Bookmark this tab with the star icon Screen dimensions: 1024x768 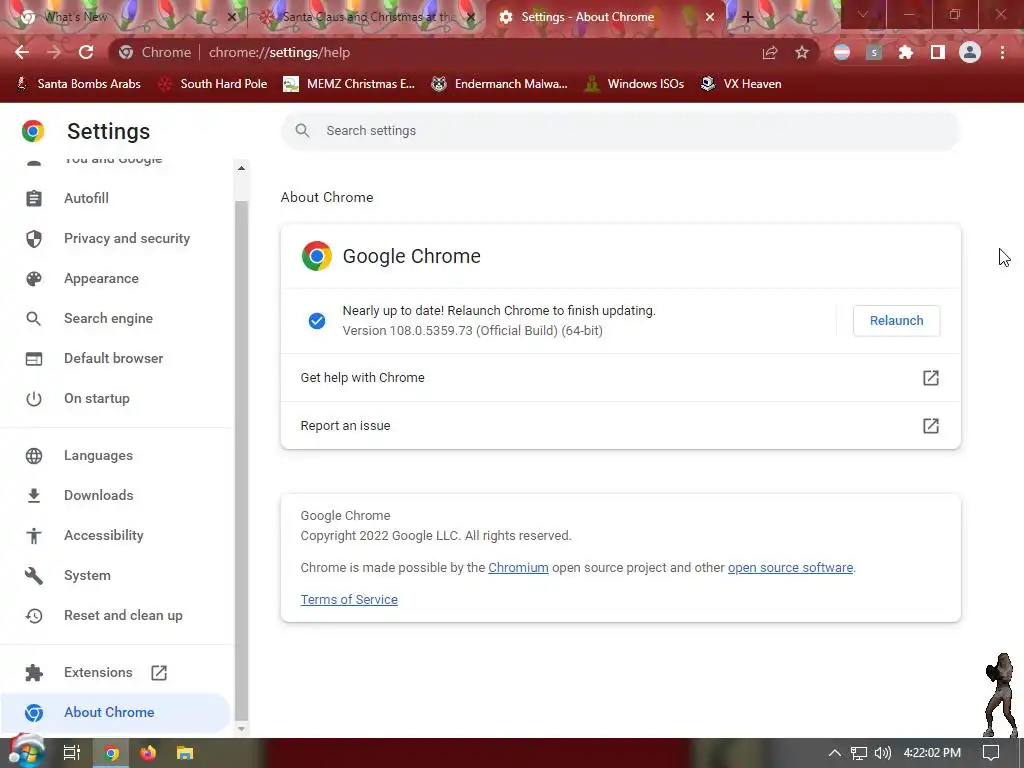[x=802, y=52]
